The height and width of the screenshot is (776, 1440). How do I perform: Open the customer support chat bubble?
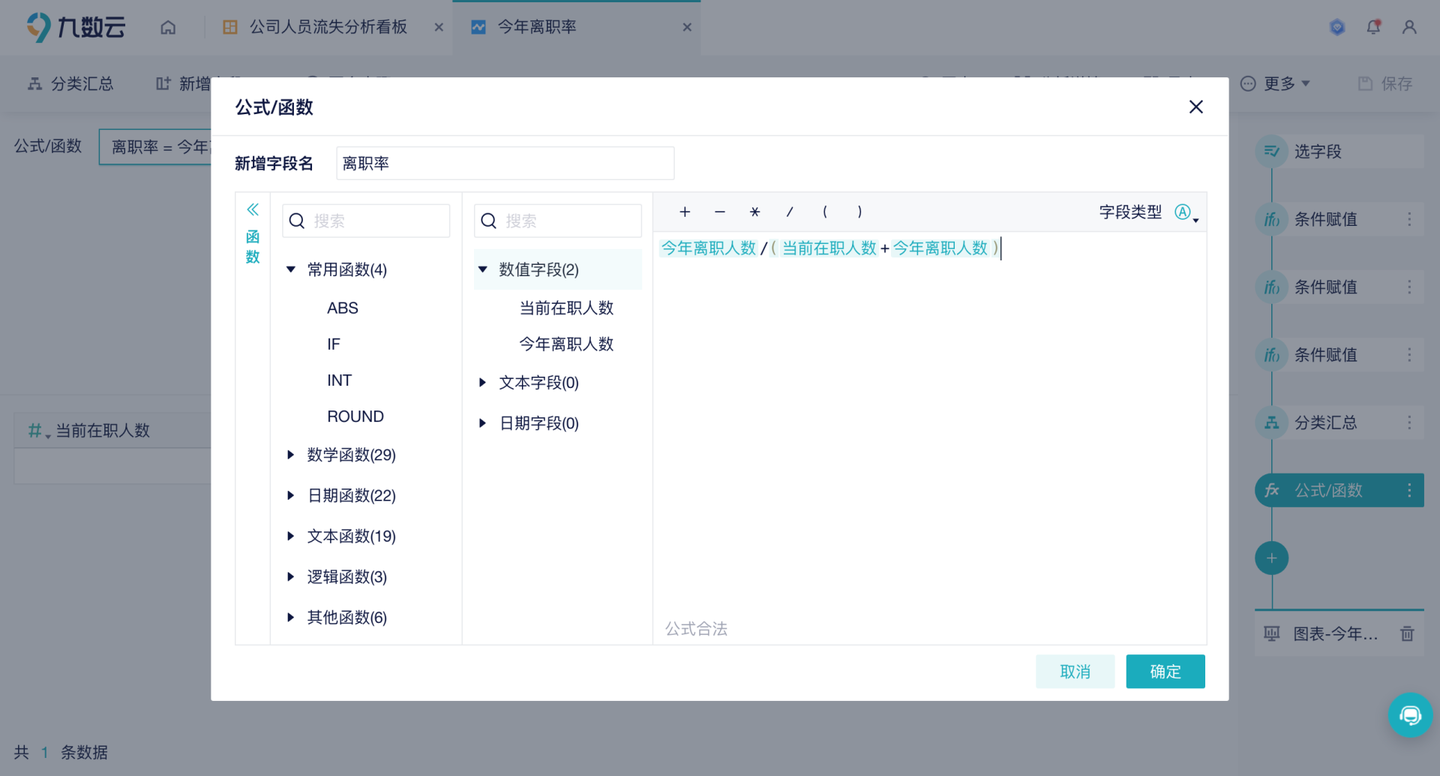pos(1411,715)
